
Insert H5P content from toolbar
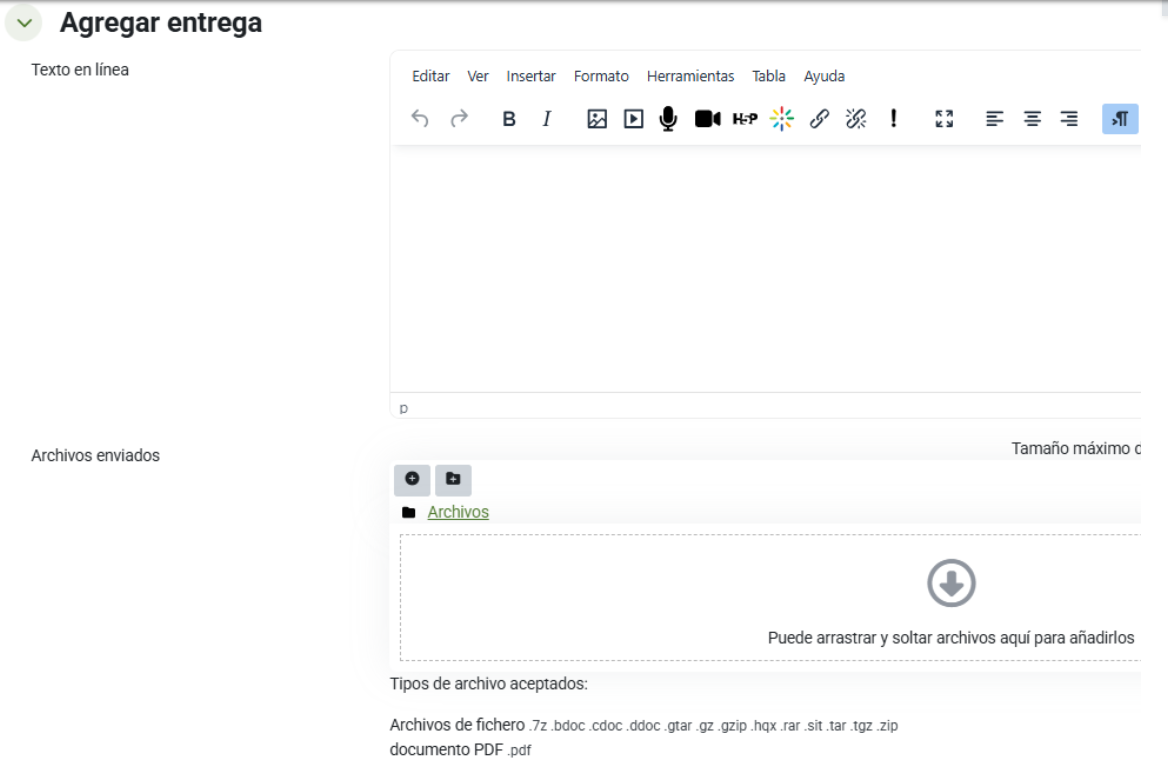[x=745, y=119]
